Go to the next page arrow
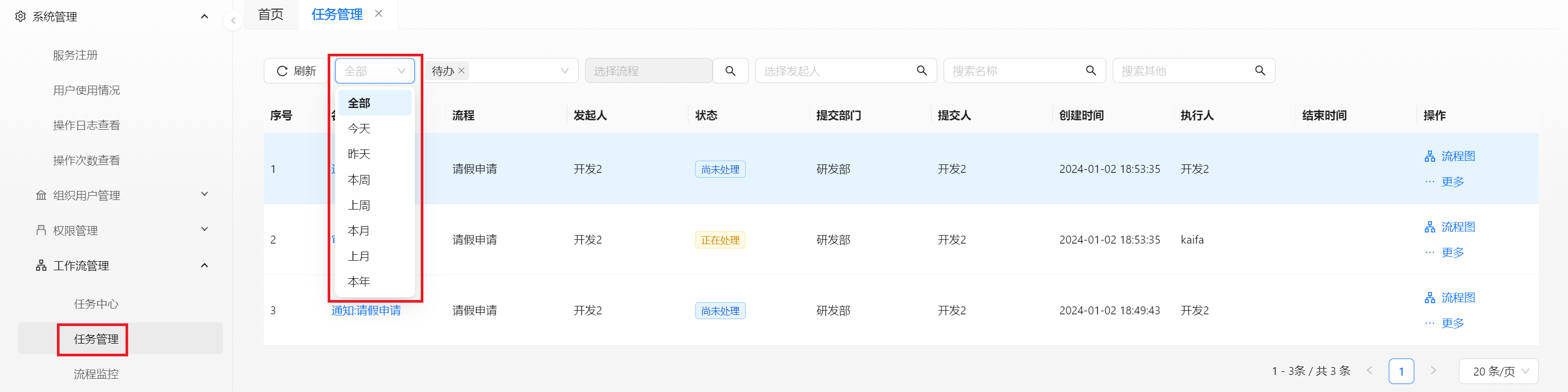This screenshot has height=392, width=1568. 1433,370
